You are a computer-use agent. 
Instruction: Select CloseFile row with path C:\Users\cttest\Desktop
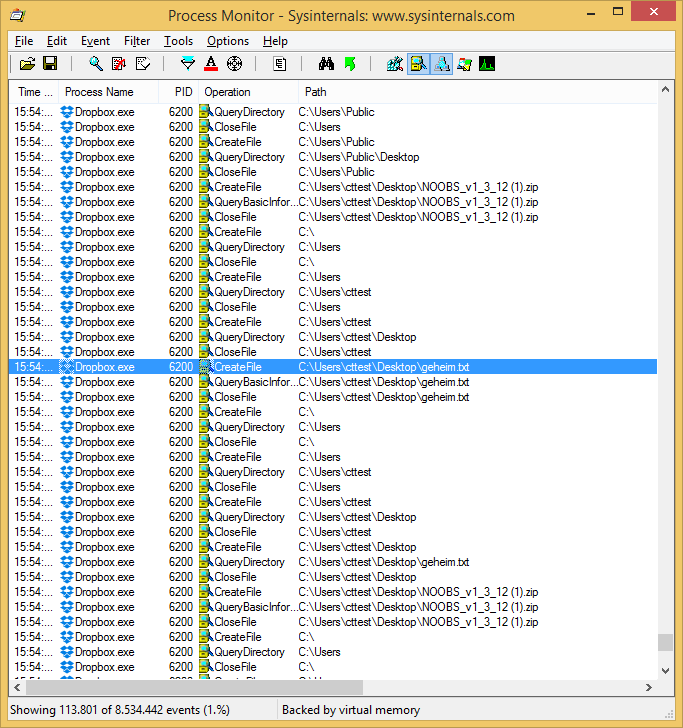(x=333, y=577)
